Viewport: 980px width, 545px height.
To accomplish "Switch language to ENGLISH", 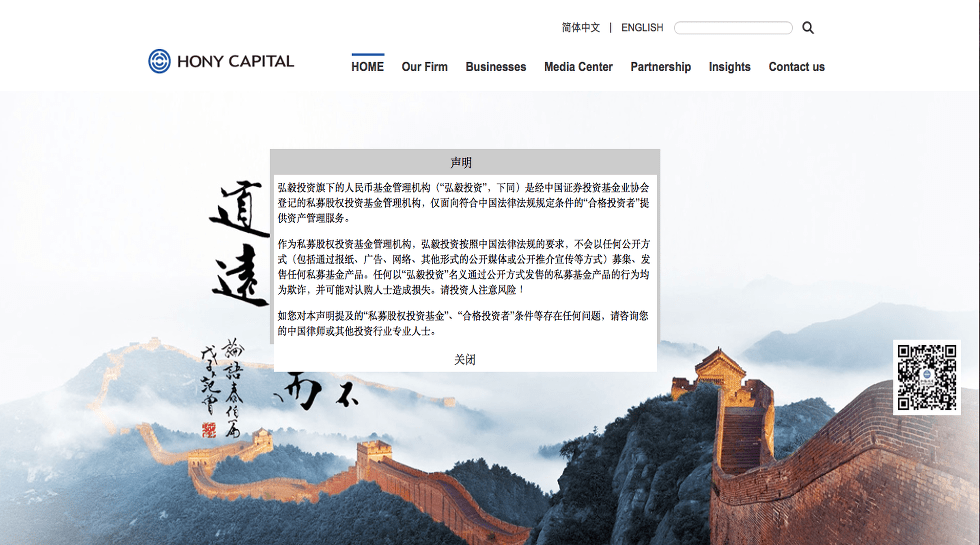I will [642, 28].
